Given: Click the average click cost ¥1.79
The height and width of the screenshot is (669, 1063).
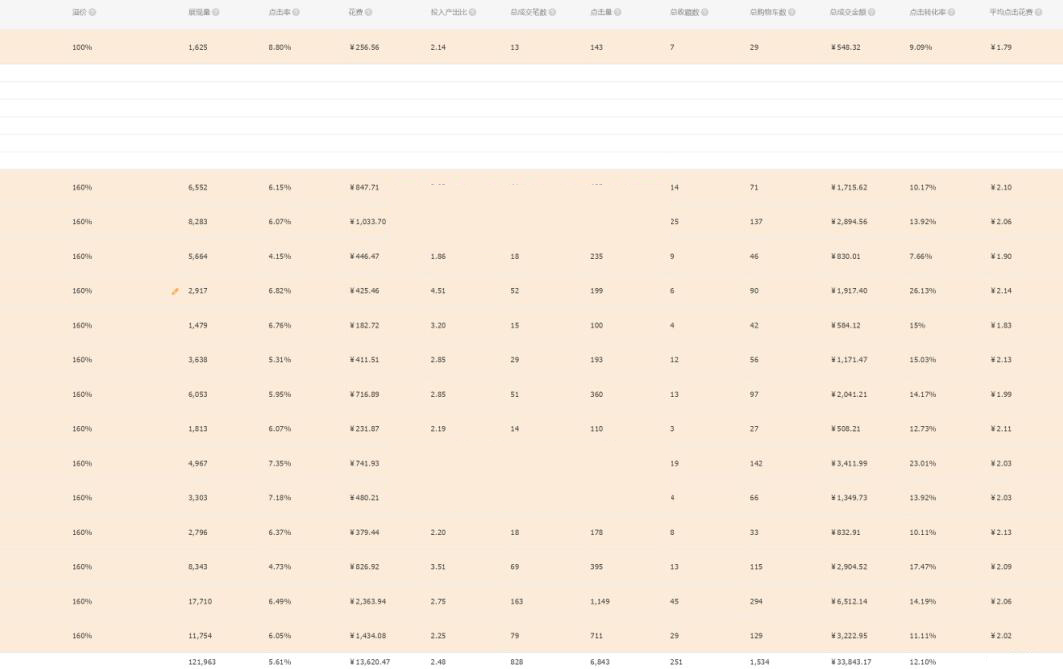Looking at the screenshot, I should pos(1001,47).
